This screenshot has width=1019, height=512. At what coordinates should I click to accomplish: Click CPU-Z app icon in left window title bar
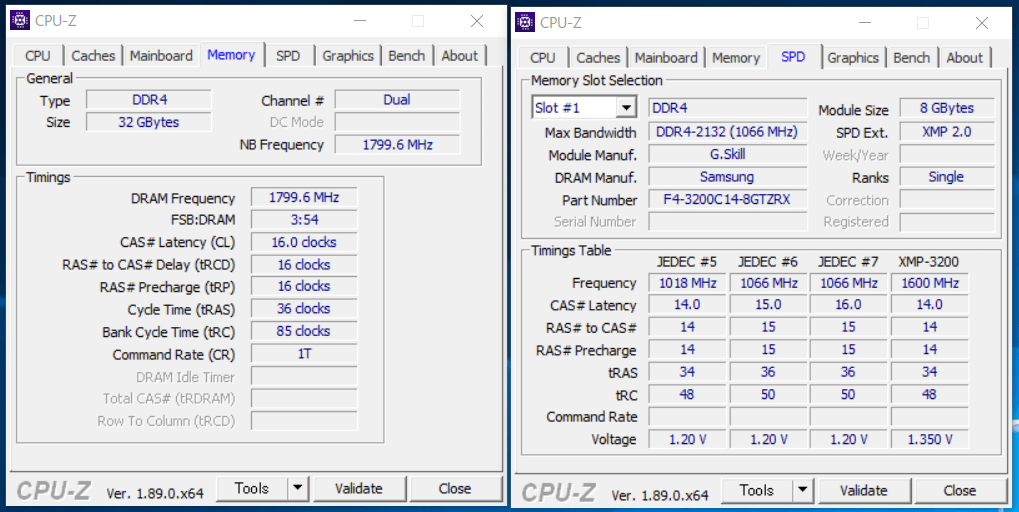click(20, 21)
